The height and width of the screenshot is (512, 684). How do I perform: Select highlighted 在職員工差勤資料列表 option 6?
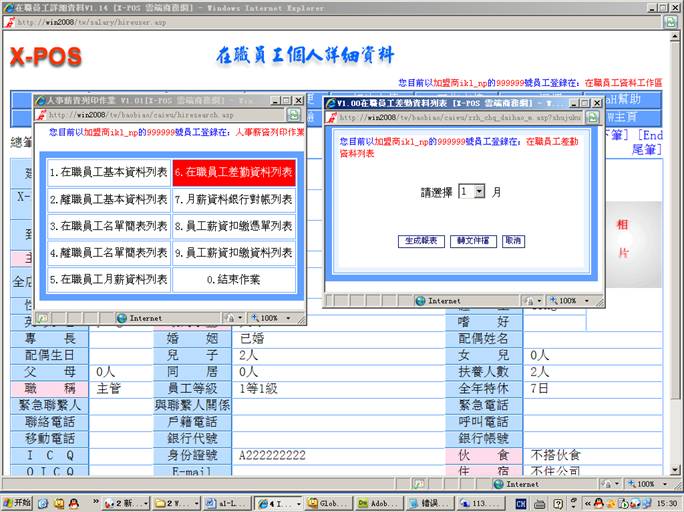point(234,173)
